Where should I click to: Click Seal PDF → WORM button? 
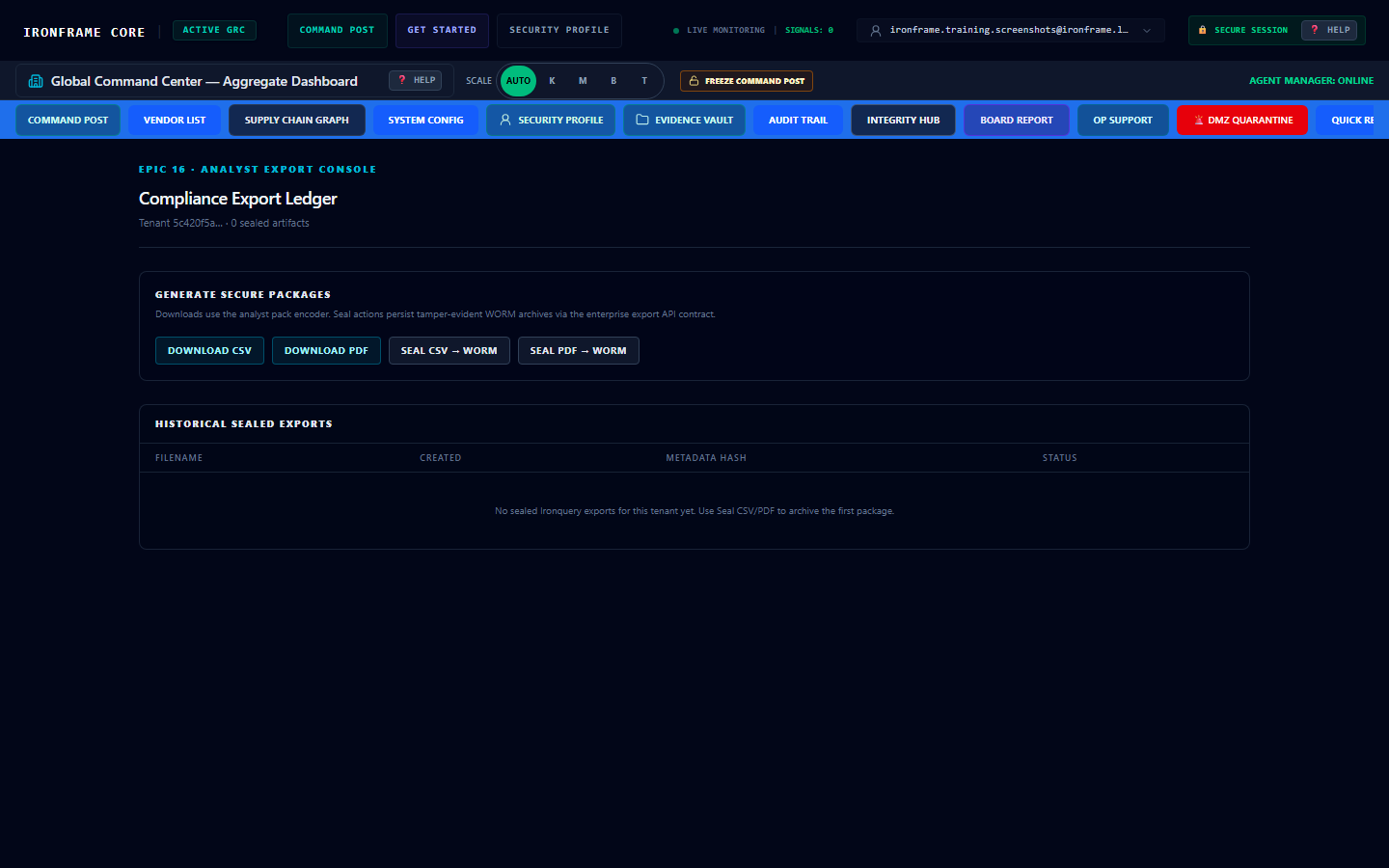pos(579,350)
